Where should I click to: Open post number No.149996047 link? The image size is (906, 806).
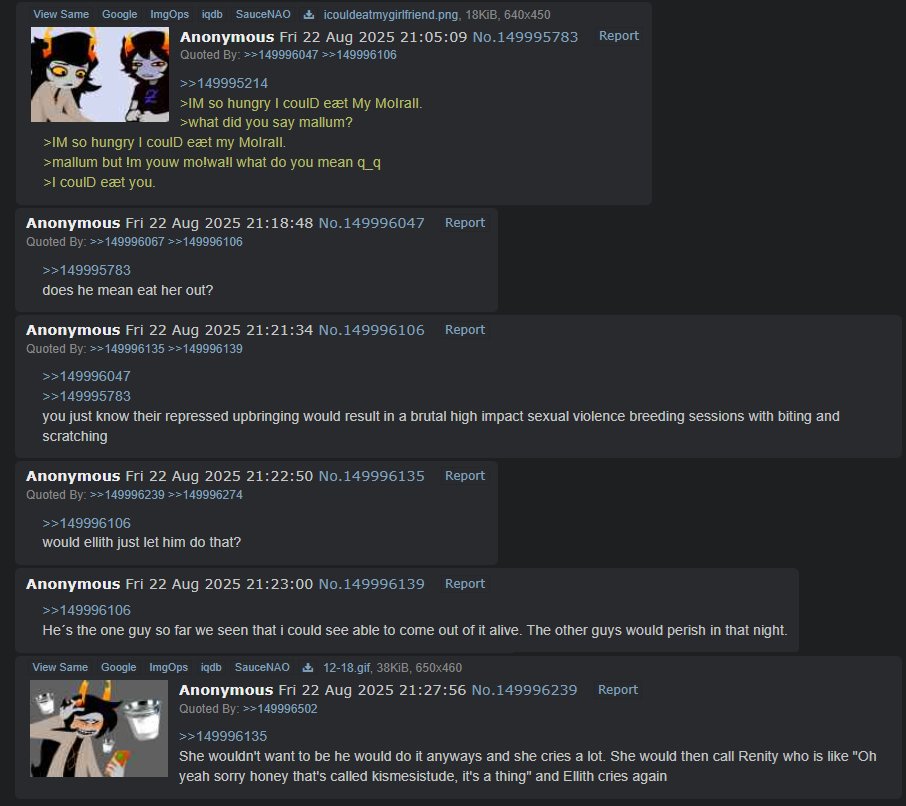click(x=372, y=223)
